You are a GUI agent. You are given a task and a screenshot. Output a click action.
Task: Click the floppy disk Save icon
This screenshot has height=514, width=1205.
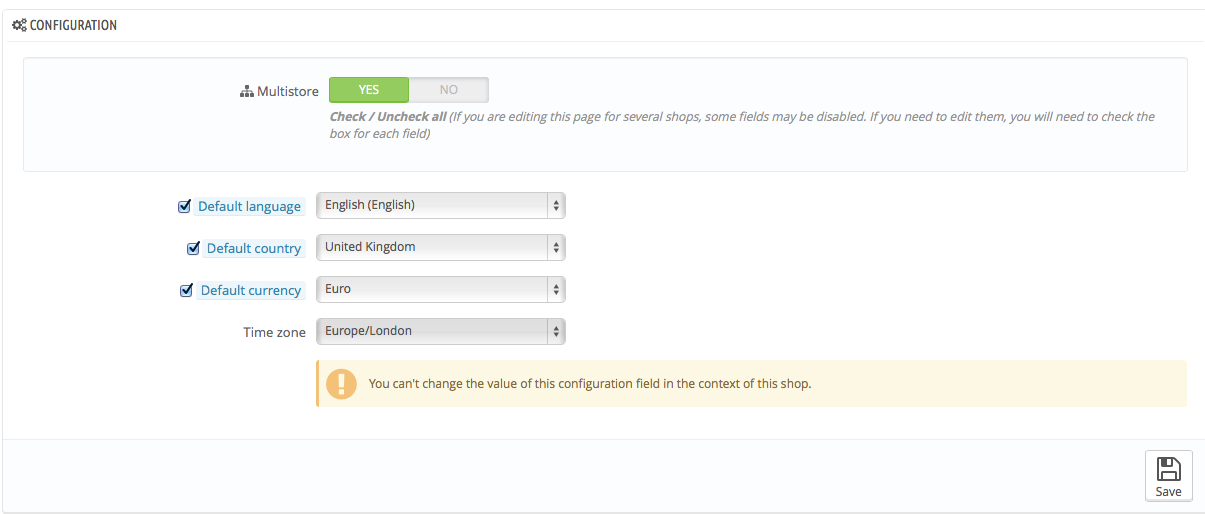point(1168,469)
